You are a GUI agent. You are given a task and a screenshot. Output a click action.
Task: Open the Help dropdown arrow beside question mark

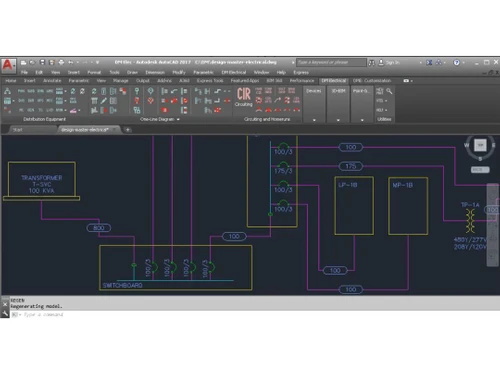463,63
